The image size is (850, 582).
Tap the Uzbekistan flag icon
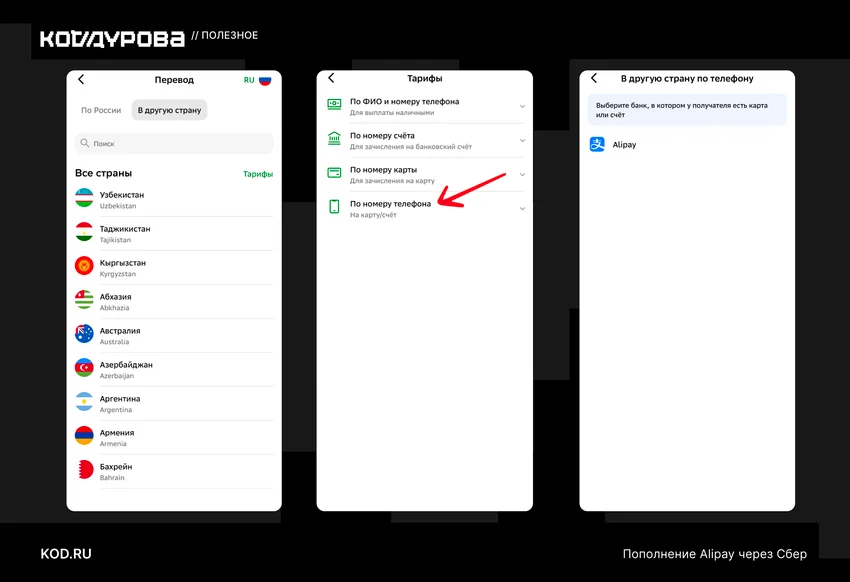tap(84, 198)
